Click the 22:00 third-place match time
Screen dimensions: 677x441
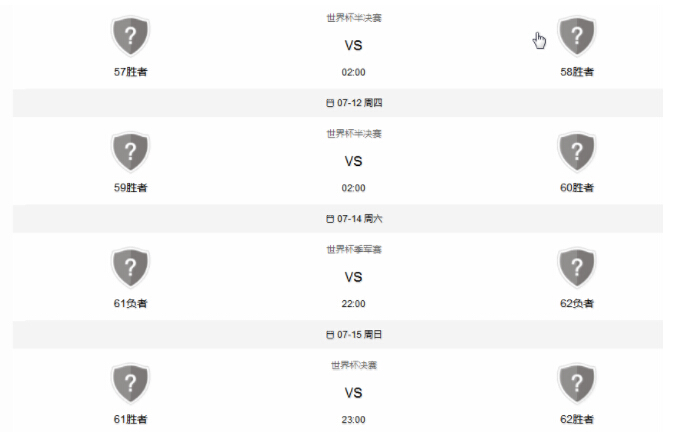click(x=353, y=304)
